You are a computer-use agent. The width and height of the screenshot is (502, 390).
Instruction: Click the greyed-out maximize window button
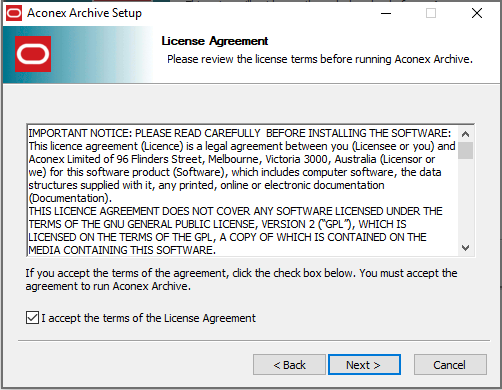coord(431,13)
